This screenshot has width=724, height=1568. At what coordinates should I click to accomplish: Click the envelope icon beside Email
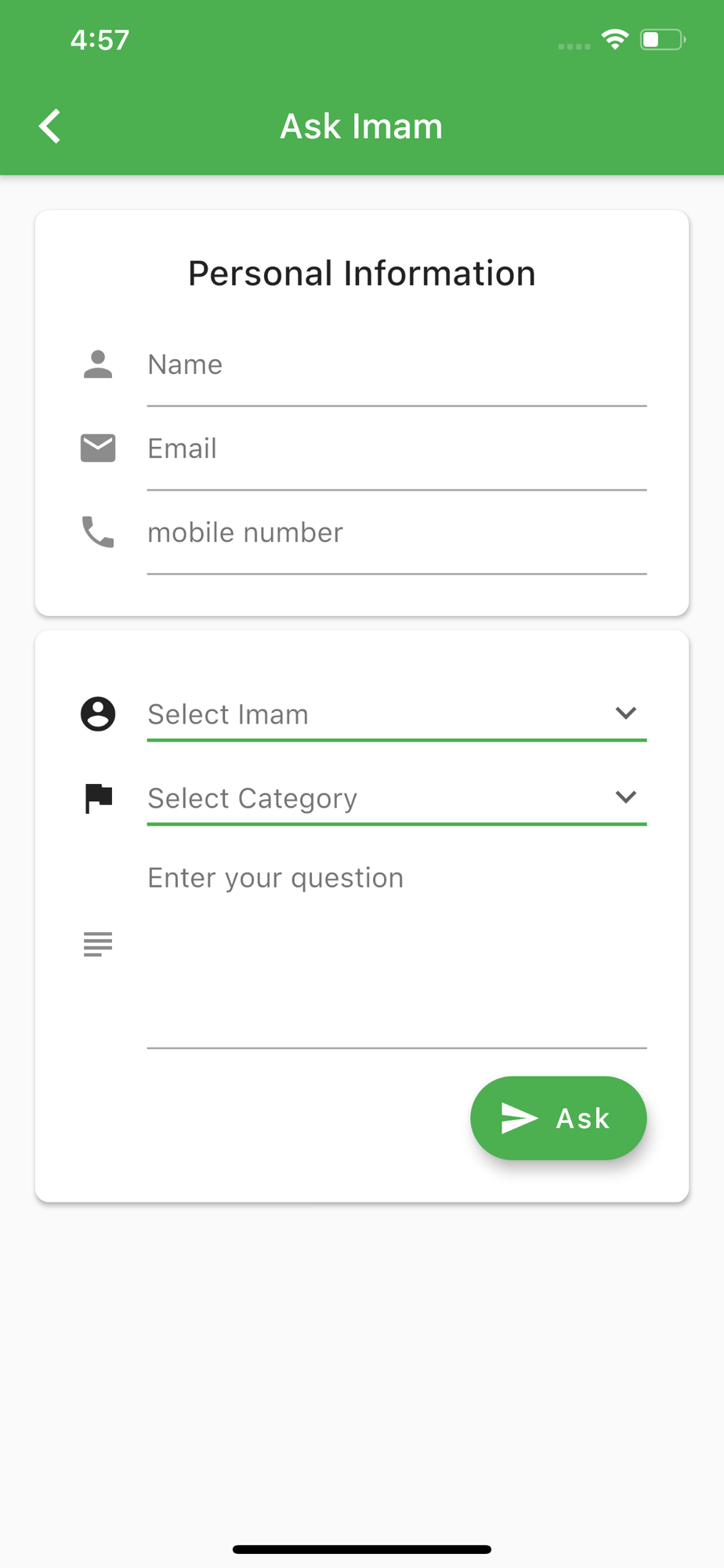pos(98,448)
